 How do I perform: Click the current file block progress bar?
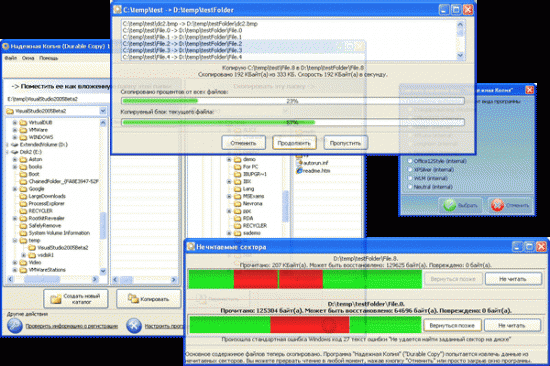pyautogui.click(x=293, y=122)
